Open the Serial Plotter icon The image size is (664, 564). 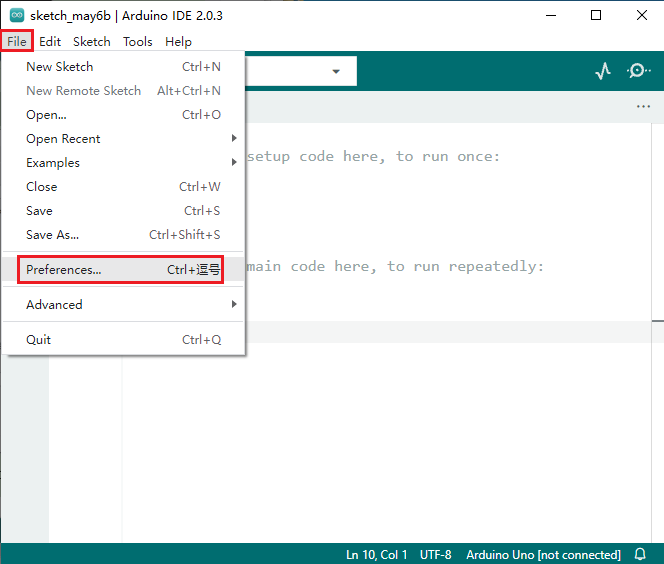[x=603, y=71]
